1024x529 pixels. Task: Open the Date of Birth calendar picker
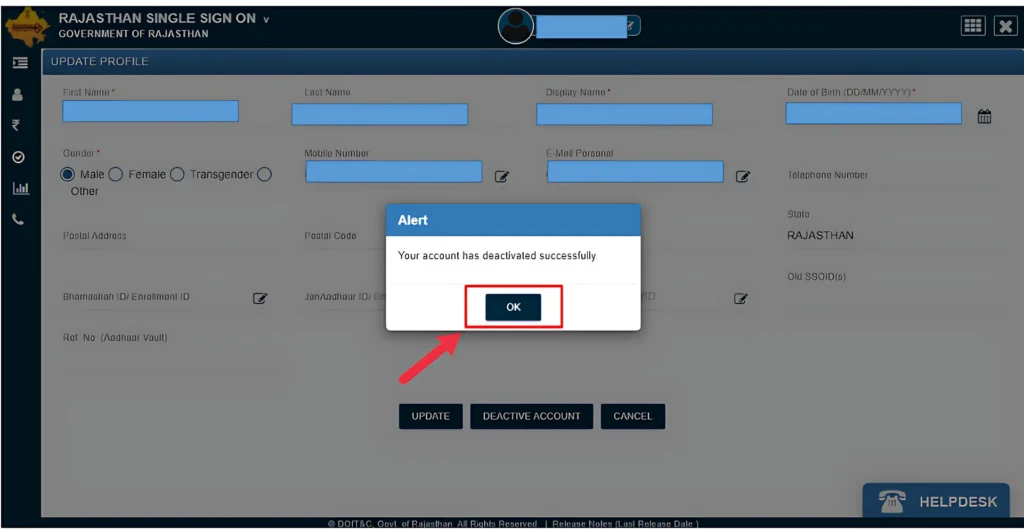984,117
